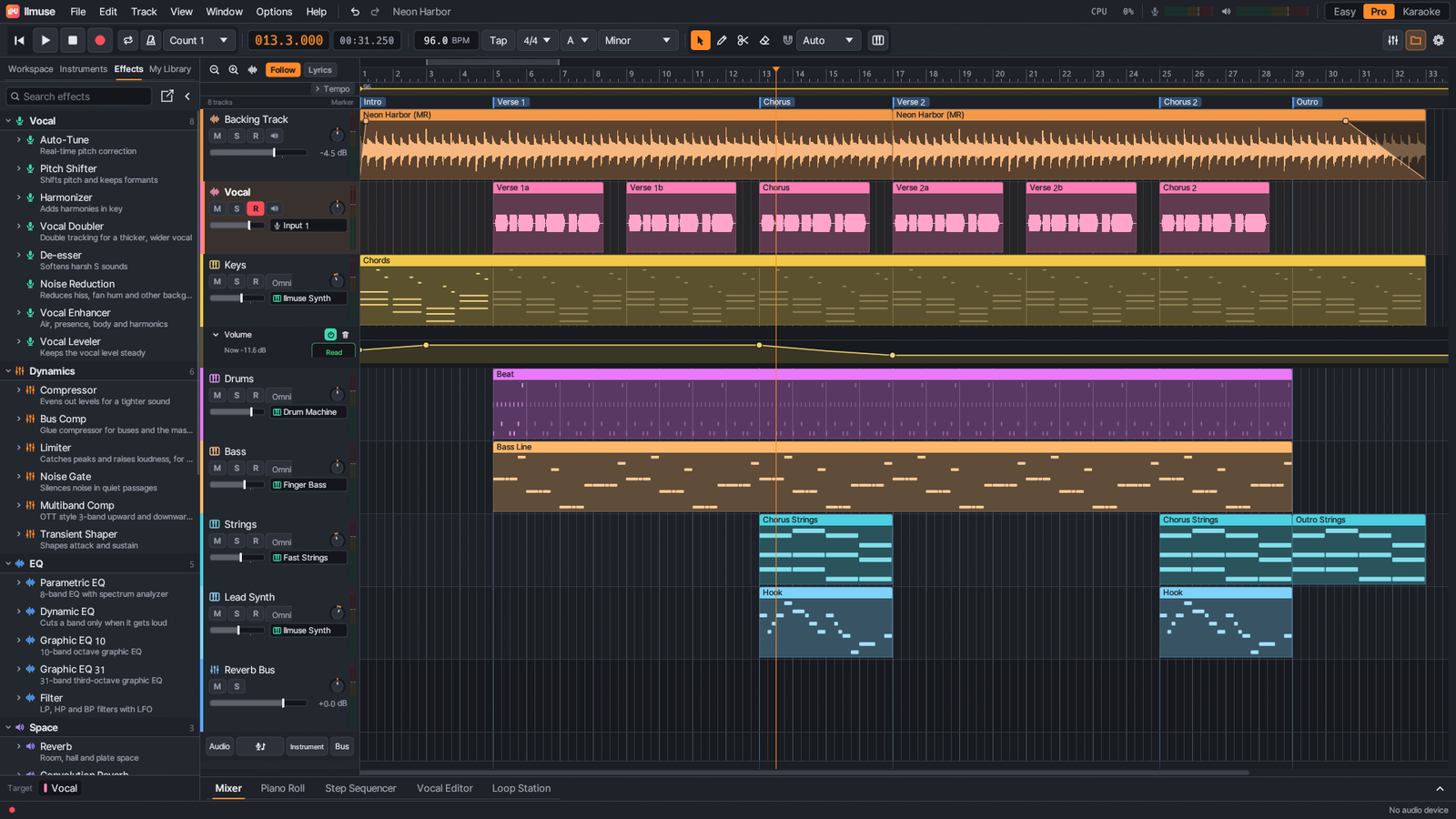
Task: Stop playback with the Stop button
Action: point(73,40)
